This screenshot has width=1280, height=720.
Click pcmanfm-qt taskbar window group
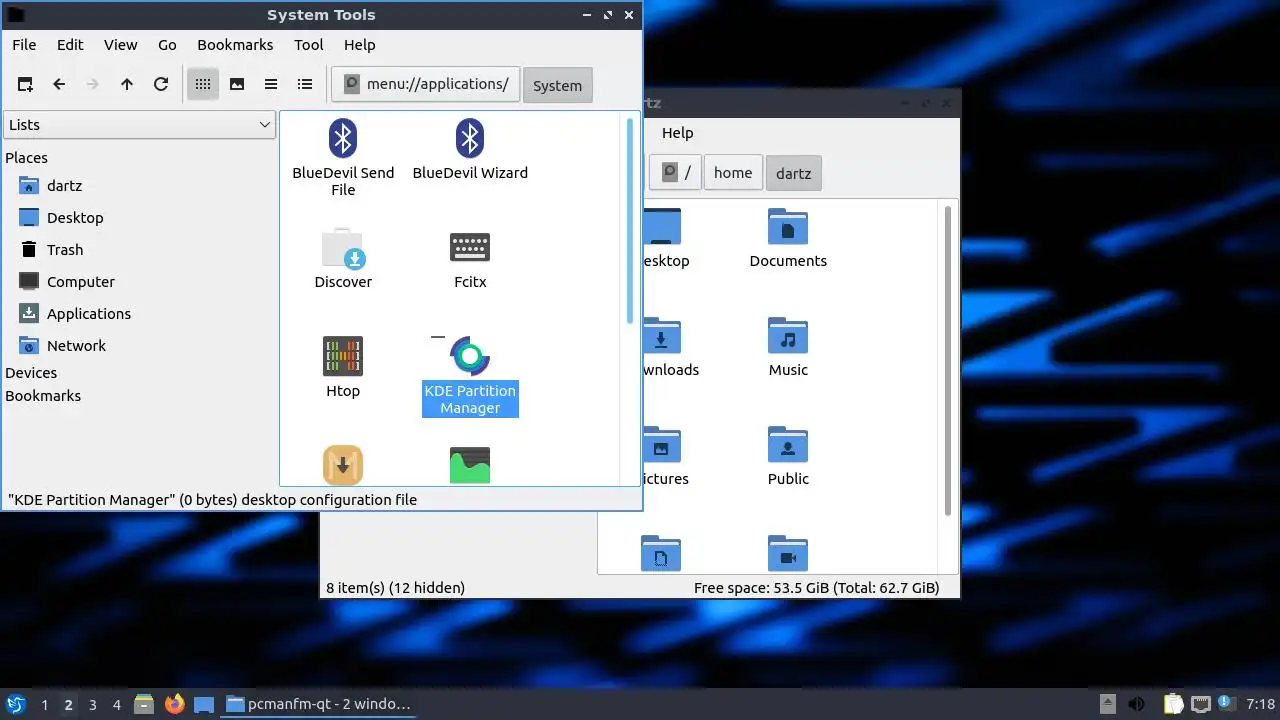[x=319, y=704]
